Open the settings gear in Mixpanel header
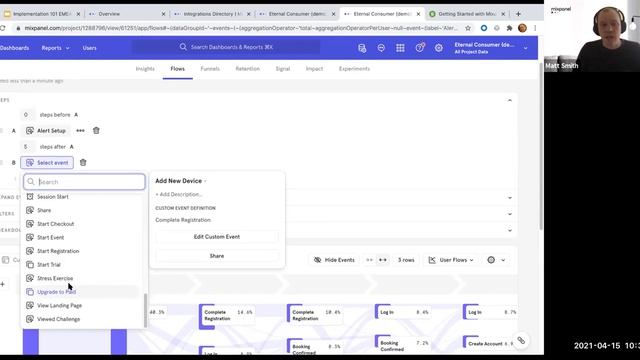Image resolution: width=640 pixels, height=360 pixels. [x=438, y=48]
